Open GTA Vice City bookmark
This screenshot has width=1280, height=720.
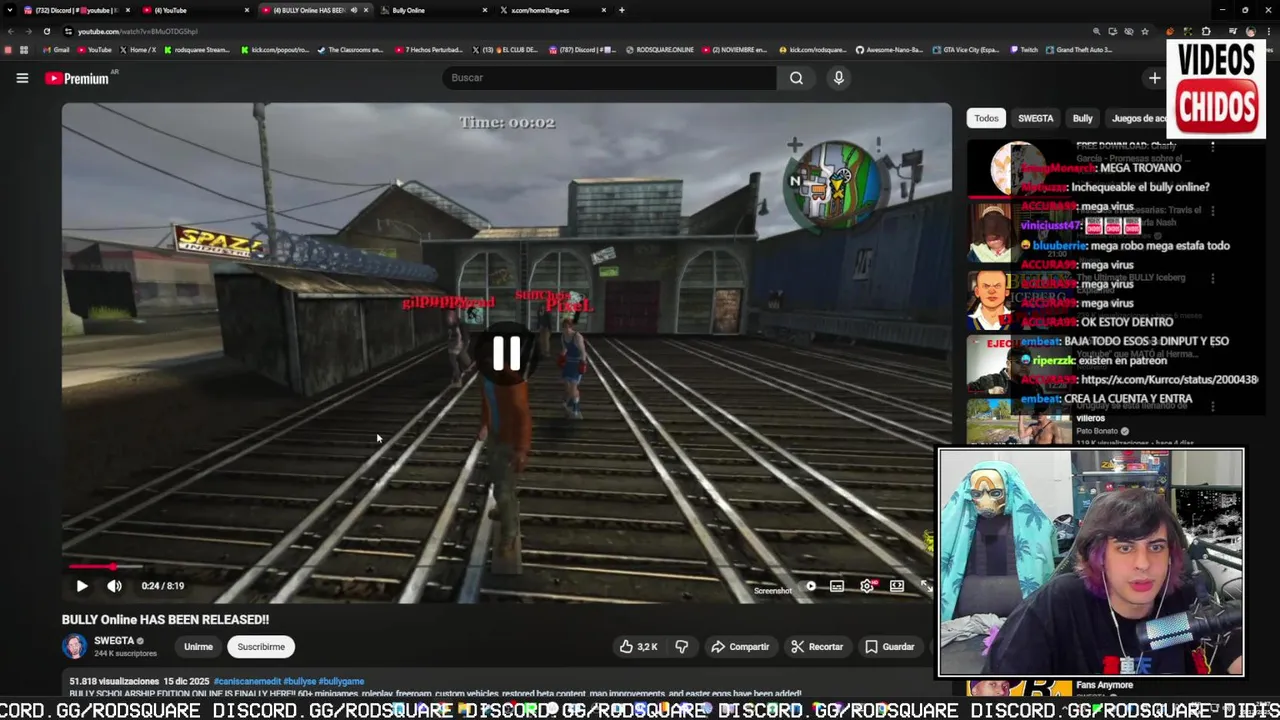(x=965, y=50)
